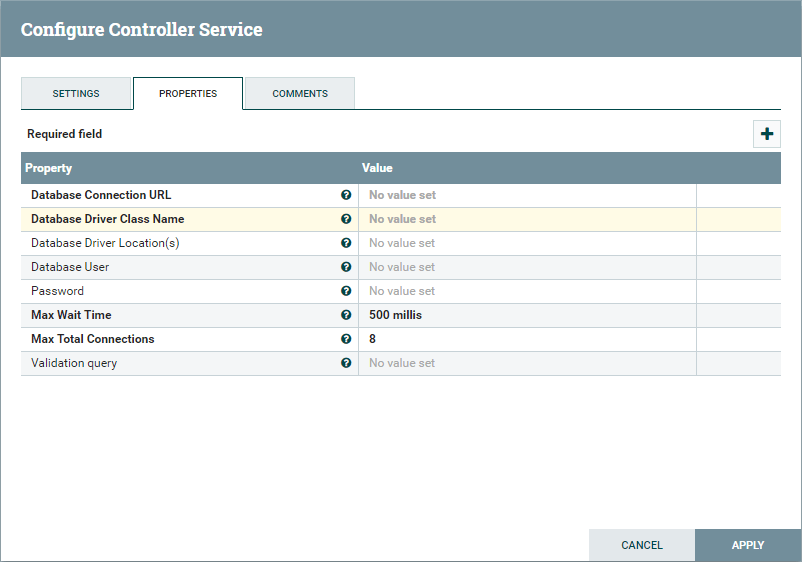
Task: Edit the Database Driver Class Name value
Action: point(526,219)
